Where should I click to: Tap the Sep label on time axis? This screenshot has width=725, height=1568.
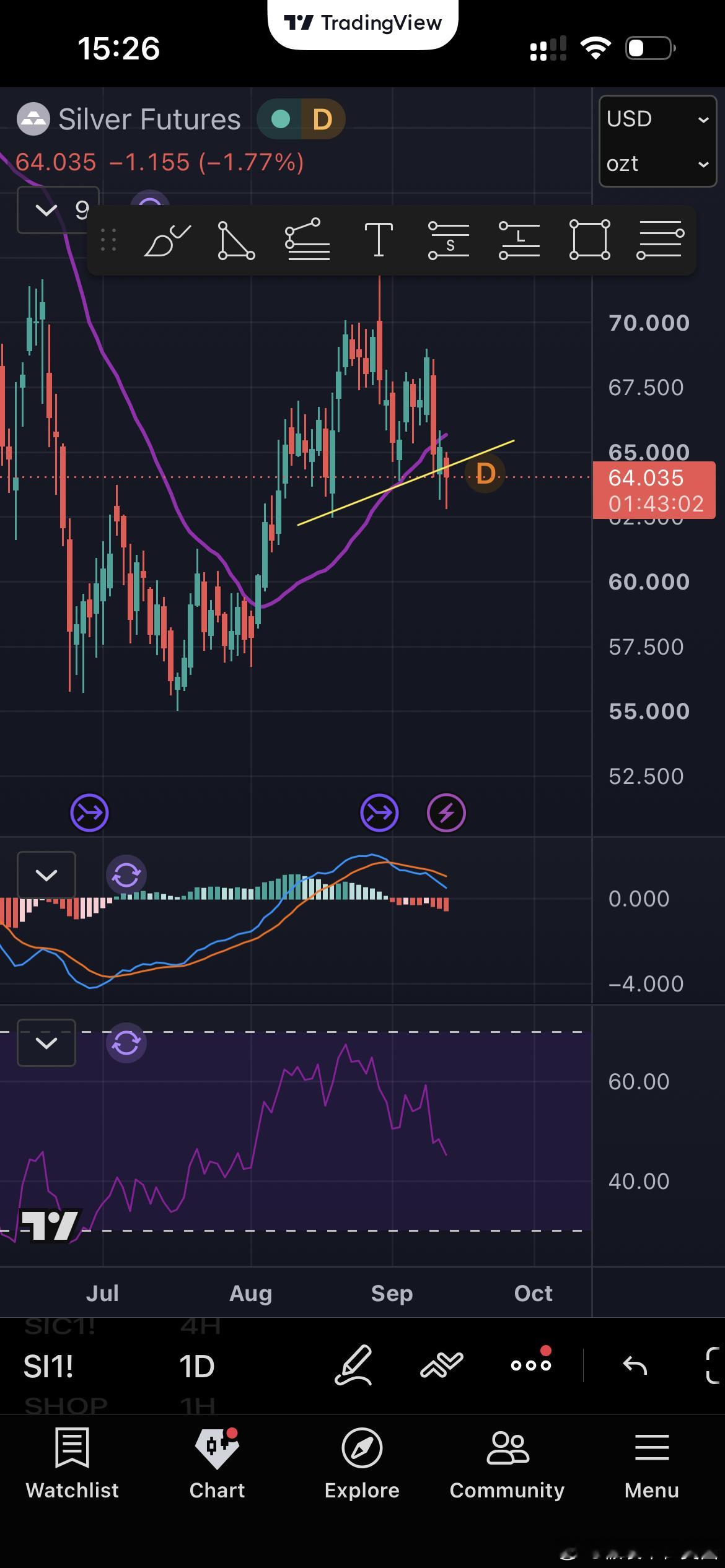click(x=392, y=1294)
